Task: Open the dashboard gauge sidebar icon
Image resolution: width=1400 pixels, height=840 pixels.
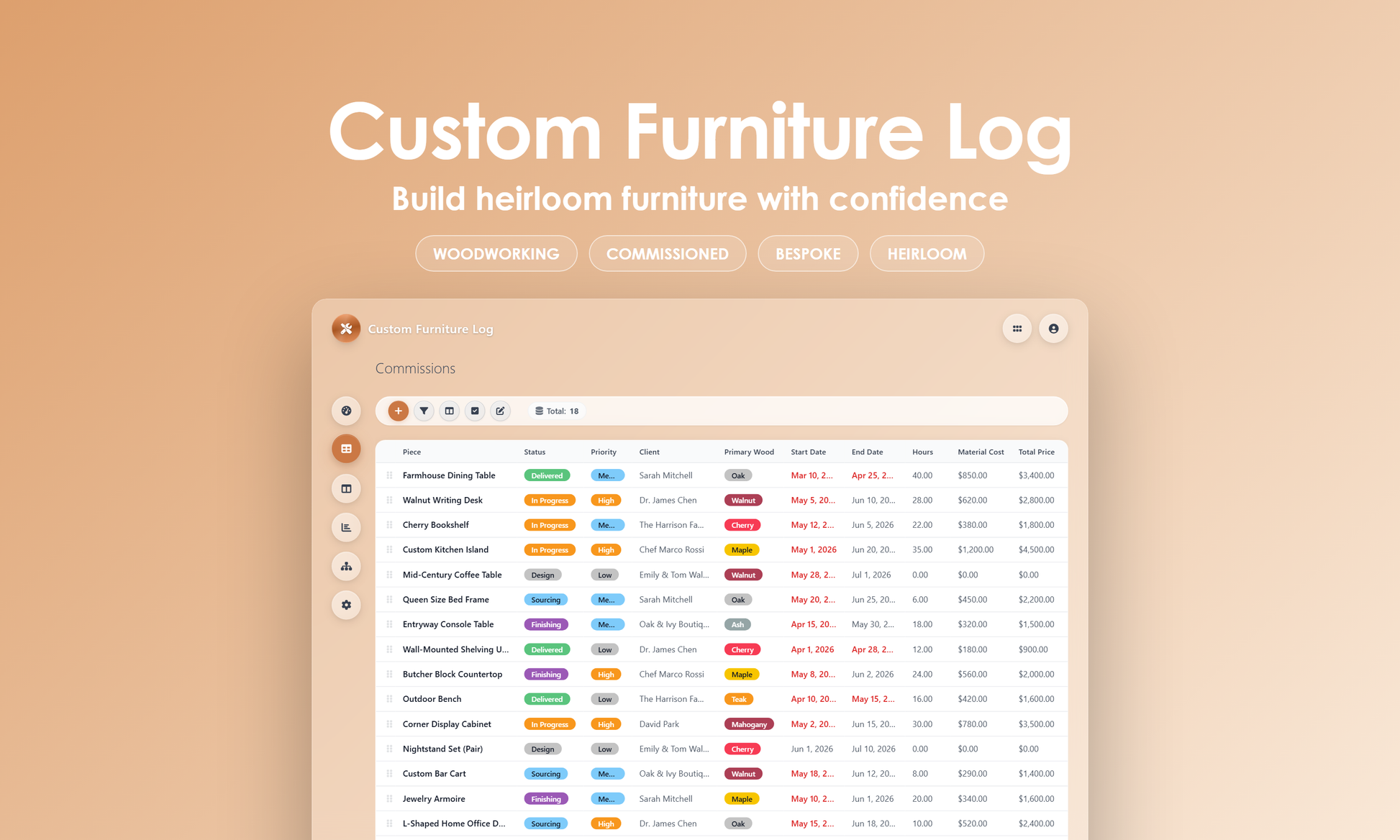Action: 346,411
